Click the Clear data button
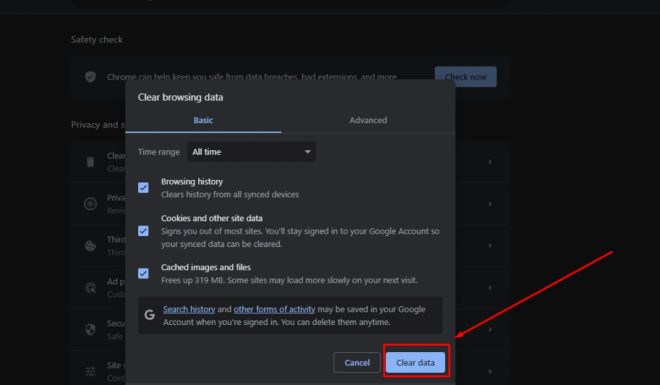 click(x=415, y=363)
